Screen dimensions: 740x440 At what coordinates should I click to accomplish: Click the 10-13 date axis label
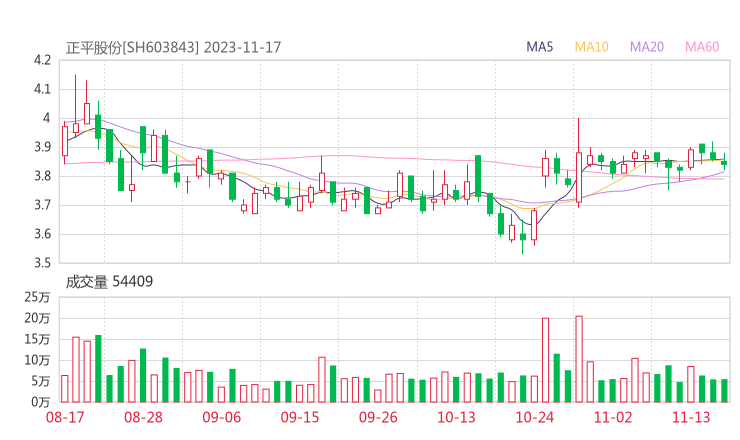(456, 417)
